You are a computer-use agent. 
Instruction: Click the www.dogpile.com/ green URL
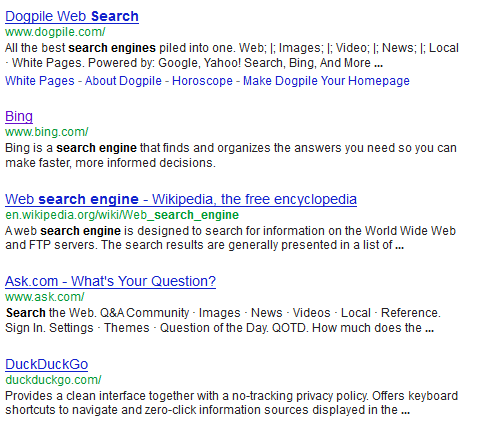55,32
